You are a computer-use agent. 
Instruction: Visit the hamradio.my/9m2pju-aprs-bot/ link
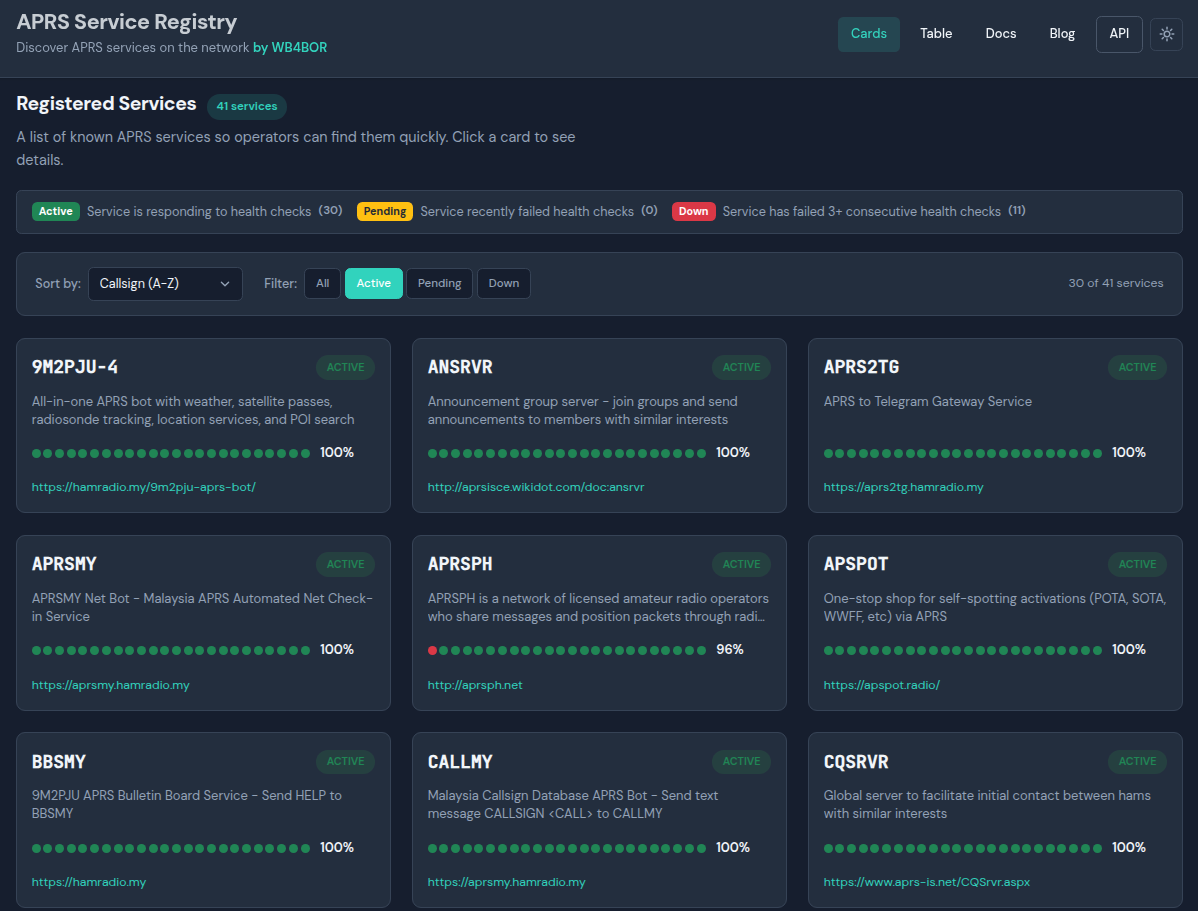144,487
